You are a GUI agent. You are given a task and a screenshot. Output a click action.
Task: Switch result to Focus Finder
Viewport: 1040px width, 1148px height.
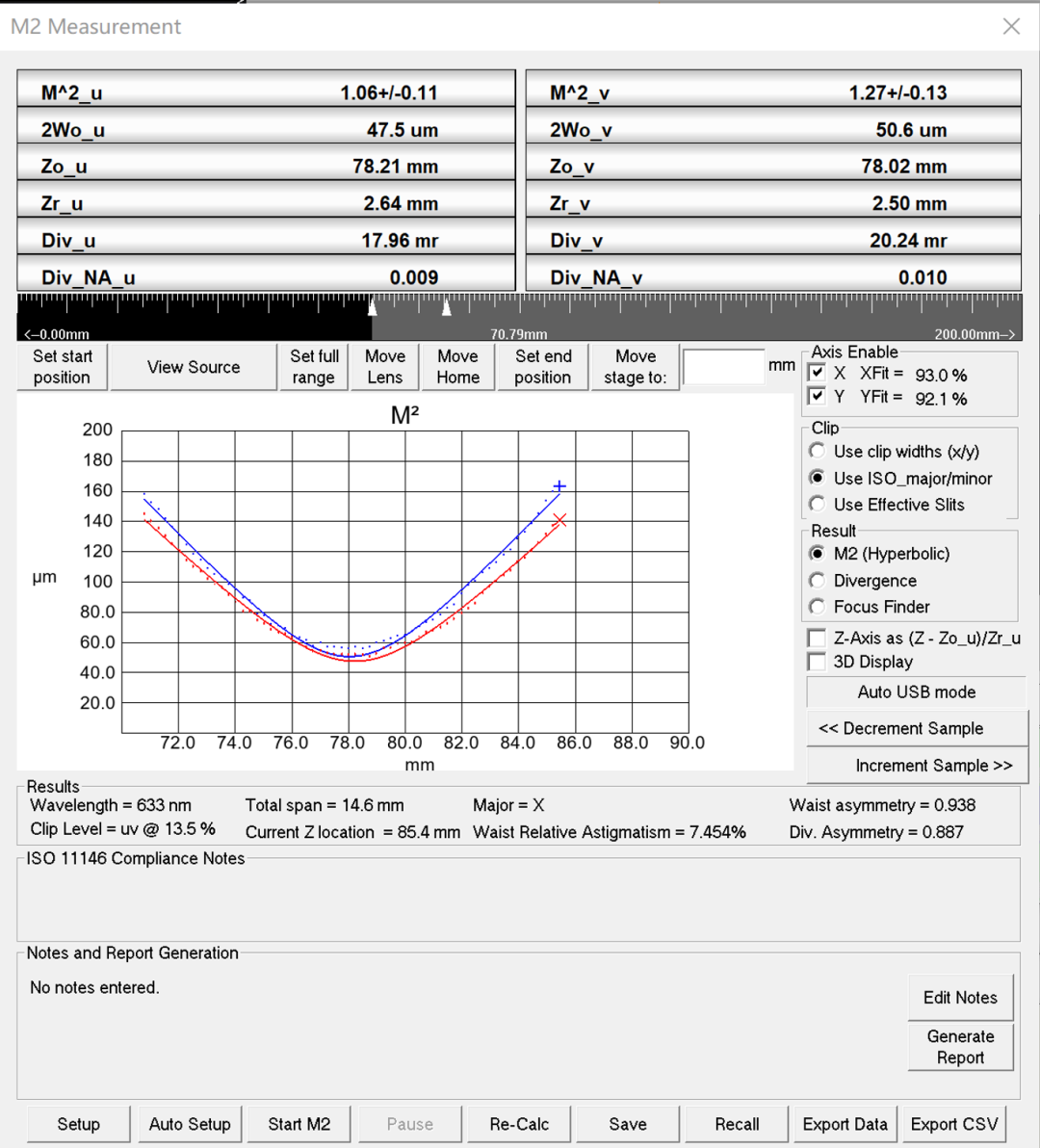(818, 607)
